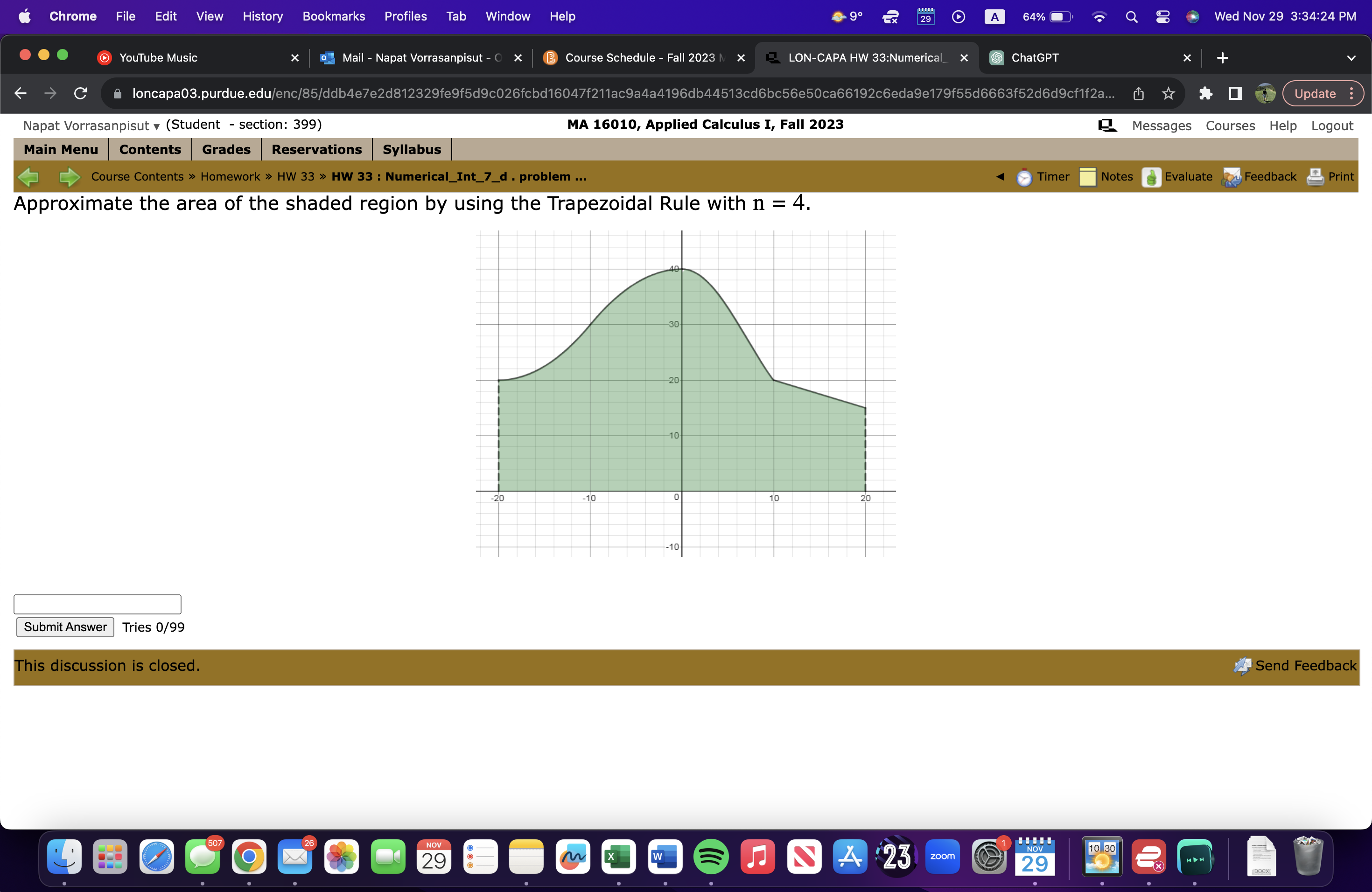1372x892 pixels.
Task: Open the Messages computer icon
Action: (1106, 125)
